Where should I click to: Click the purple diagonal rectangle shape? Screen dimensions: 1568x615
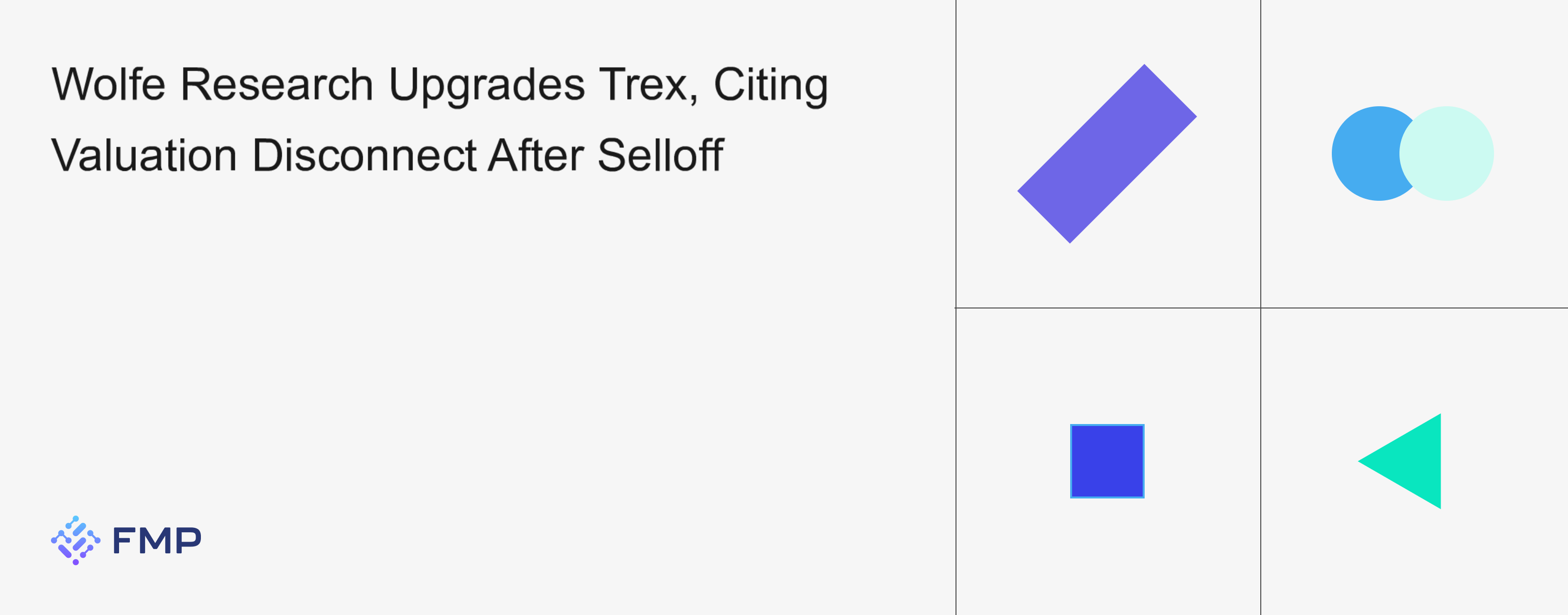coord(1106,153)
